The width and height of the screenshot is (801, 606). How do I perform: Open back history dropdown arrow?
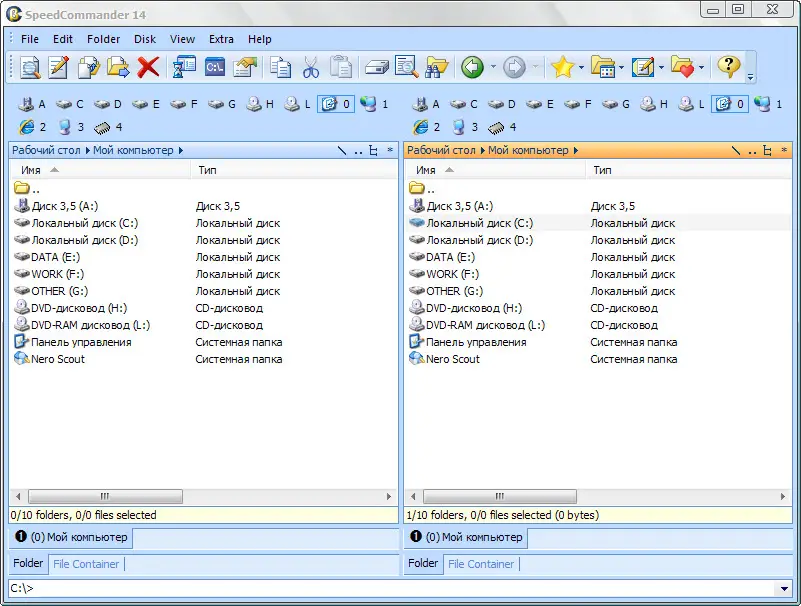(x=493, y=67)
